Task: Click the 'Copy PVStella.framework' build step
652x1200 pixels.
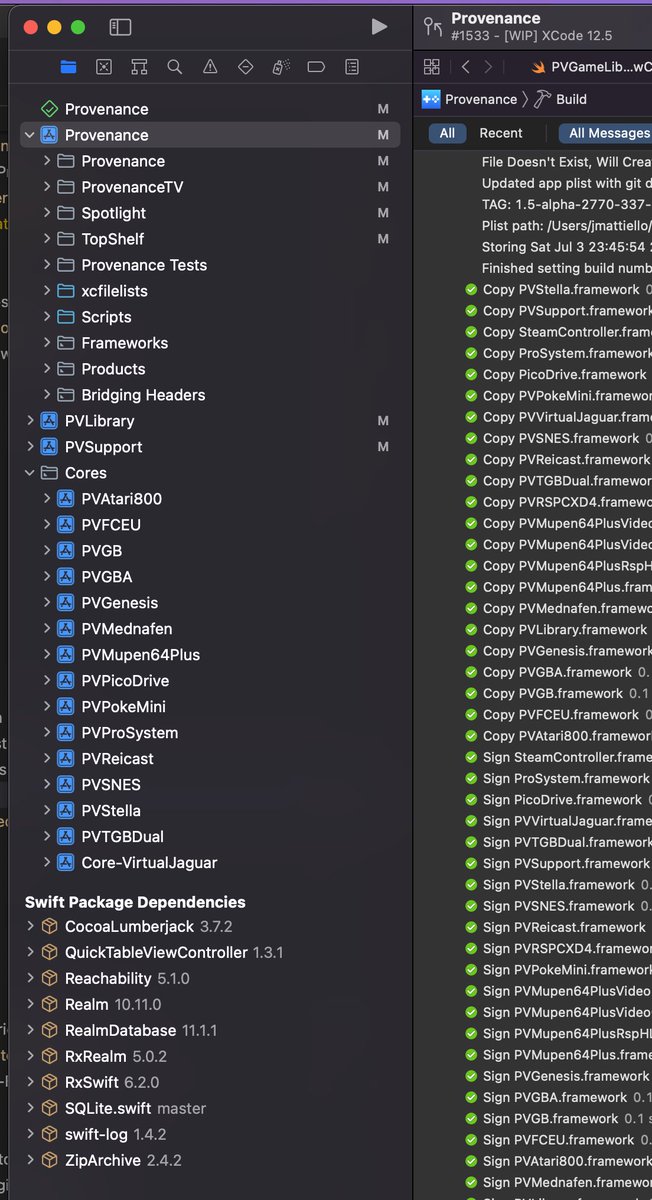Action: click(x=558, y=290)
